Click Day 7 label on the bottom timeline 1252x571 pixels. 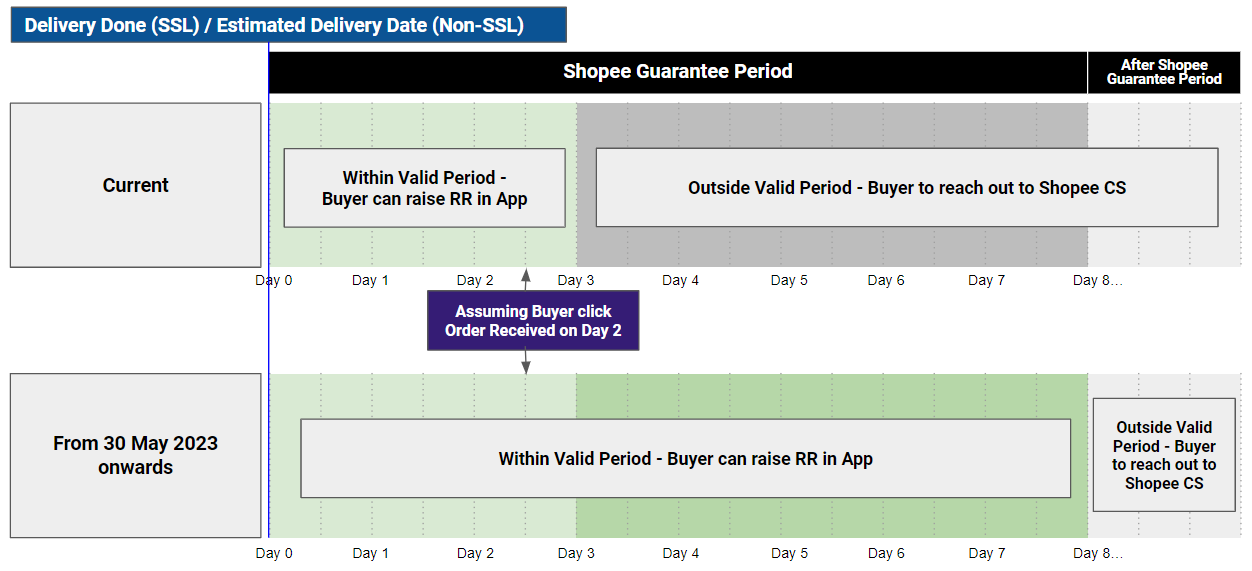tap(986, 553)
